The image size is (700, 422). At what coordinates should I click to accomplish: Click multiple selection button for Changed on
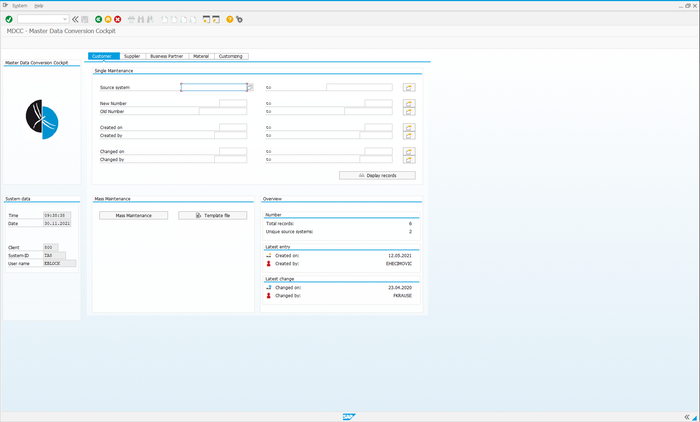point(409,152)
